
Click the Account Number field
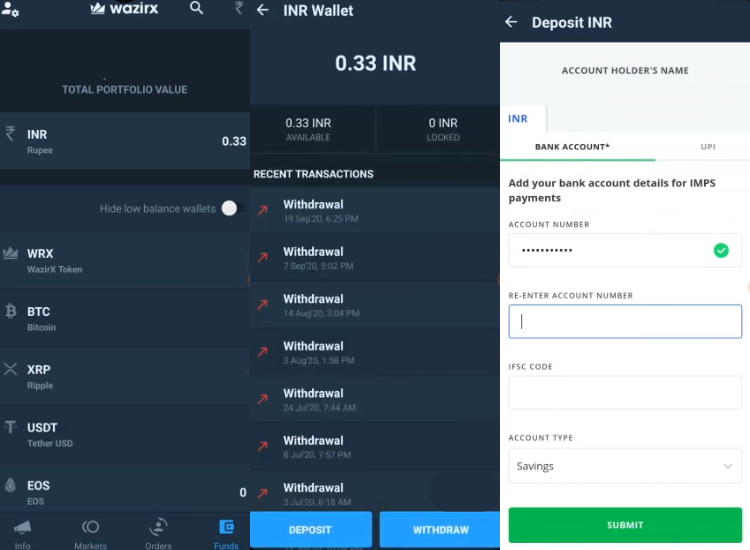tap(625, 250)
